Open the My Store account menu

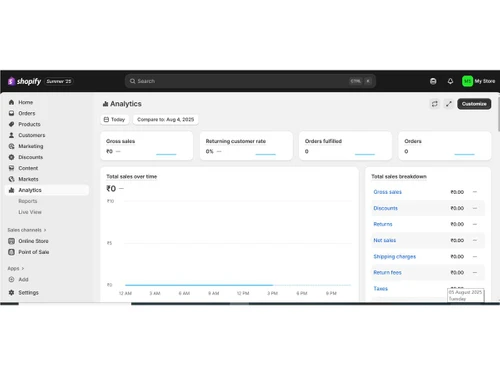pyautogui.click(x=479, y=81)
